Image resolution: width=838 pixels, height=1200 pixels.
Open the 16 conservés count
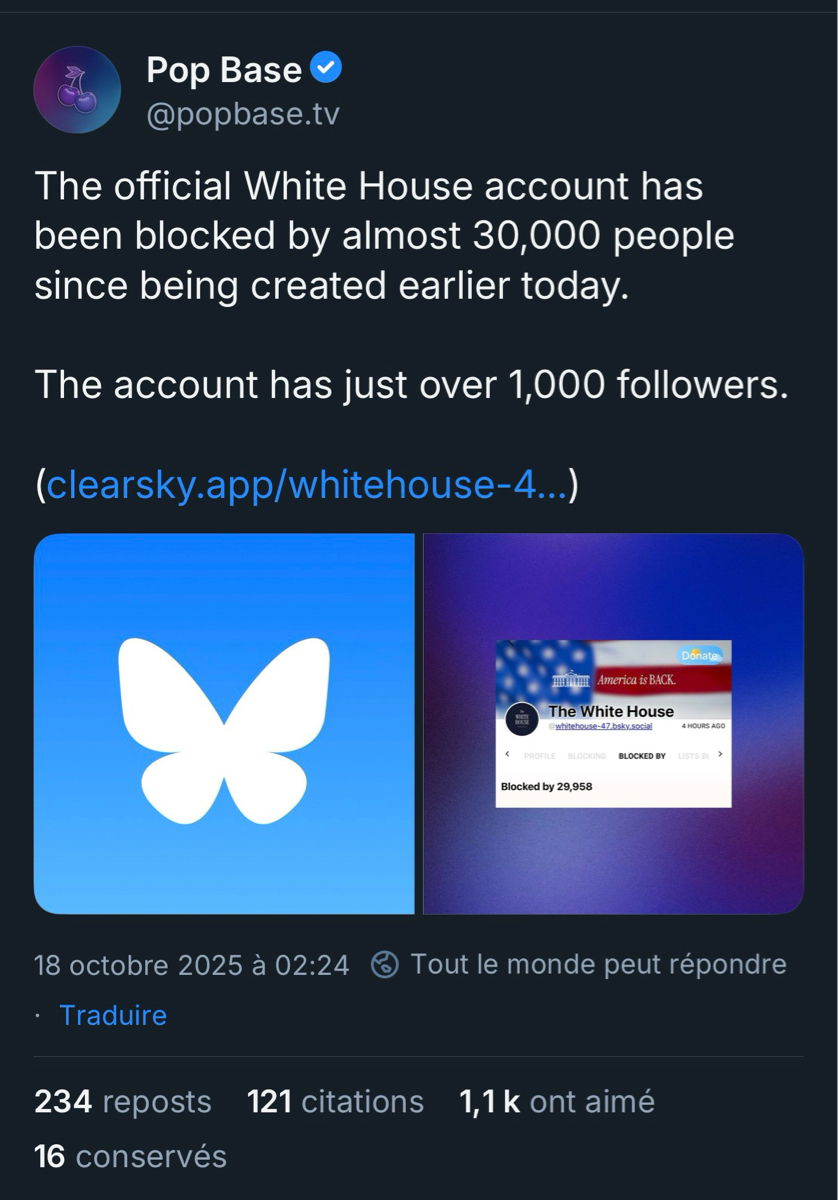pos(130,1156)
